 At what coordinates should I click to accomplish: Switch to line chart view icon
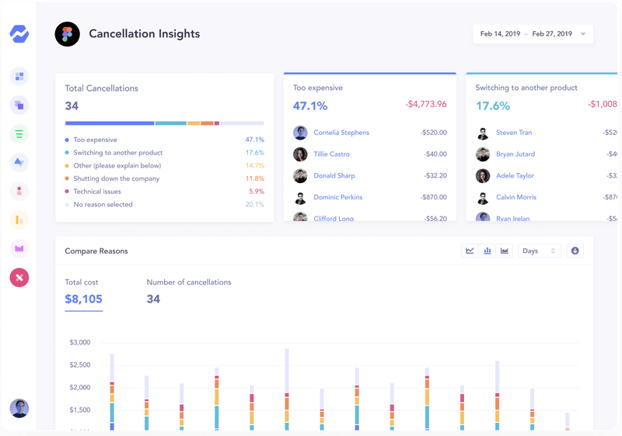tap(470, 251)
